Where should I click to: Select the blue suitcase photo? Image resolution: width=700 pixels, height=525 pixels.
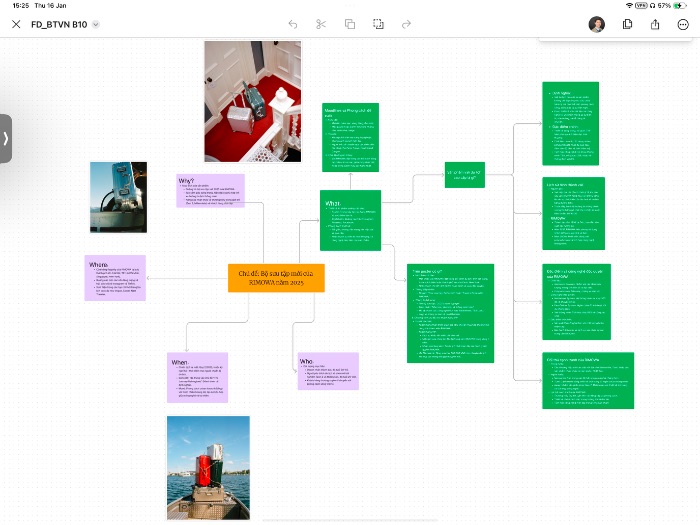pyautogui.click(x=118, y=197)
